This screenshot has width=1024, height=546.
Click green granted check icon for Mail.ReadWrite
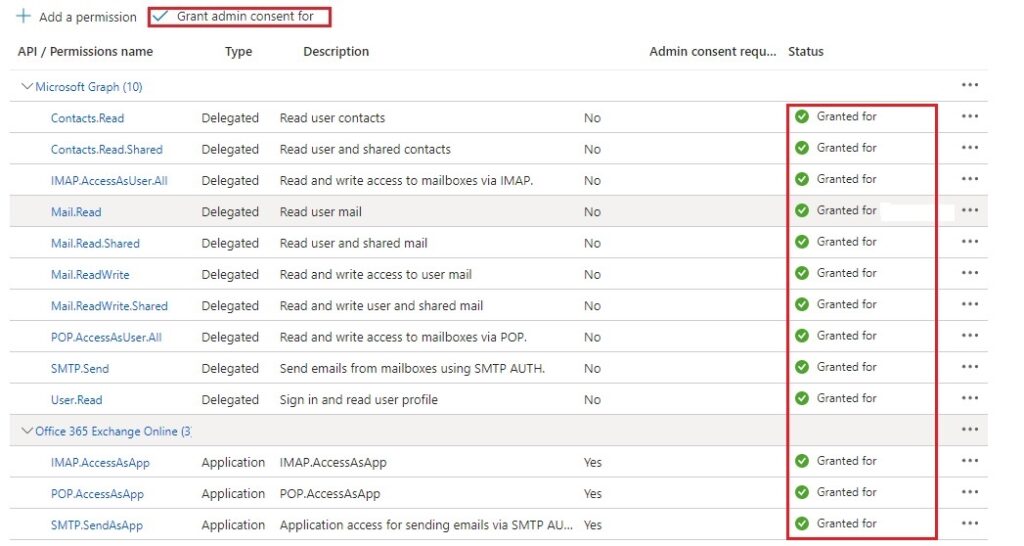[x=802, y=273]
